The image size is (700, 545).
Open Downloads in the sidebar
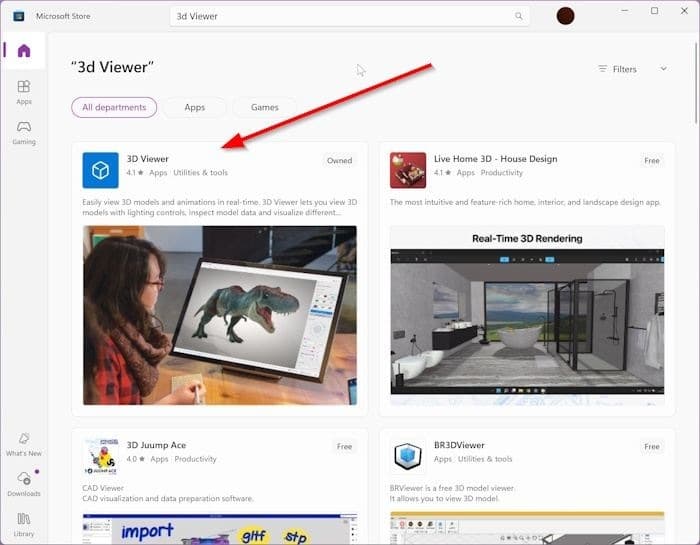click(23, 483)
